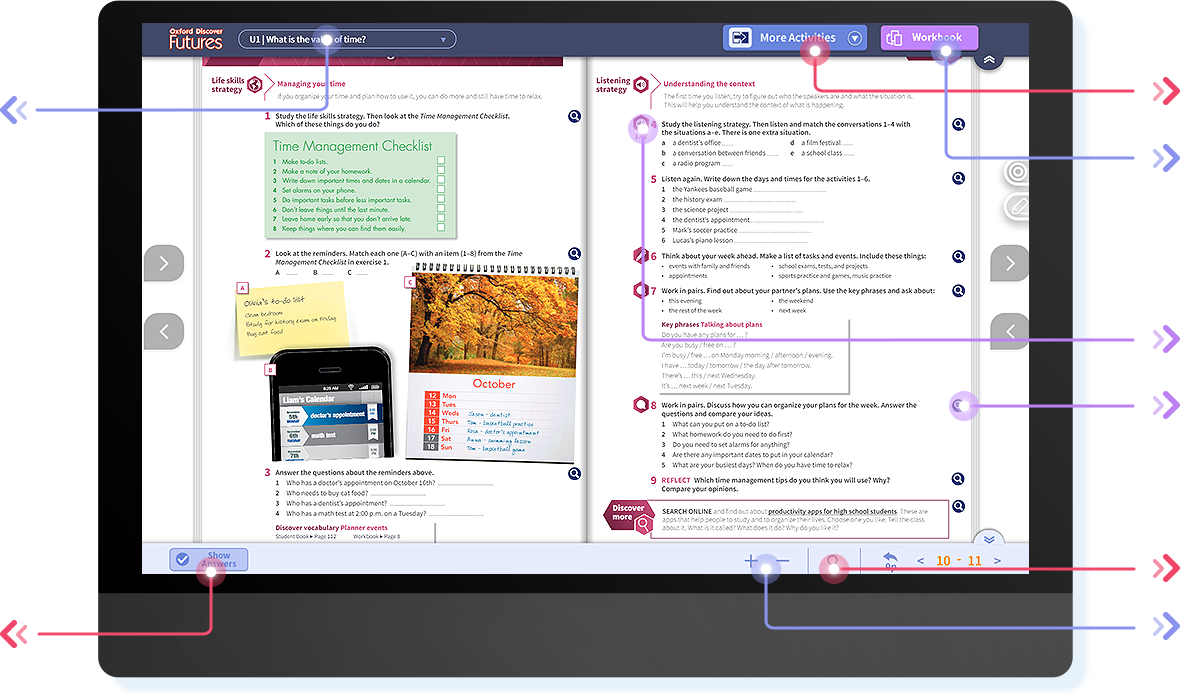1180x695 pixels.
Task: Collapse the top panel with double-chevron up
Action: coord(988,60)
